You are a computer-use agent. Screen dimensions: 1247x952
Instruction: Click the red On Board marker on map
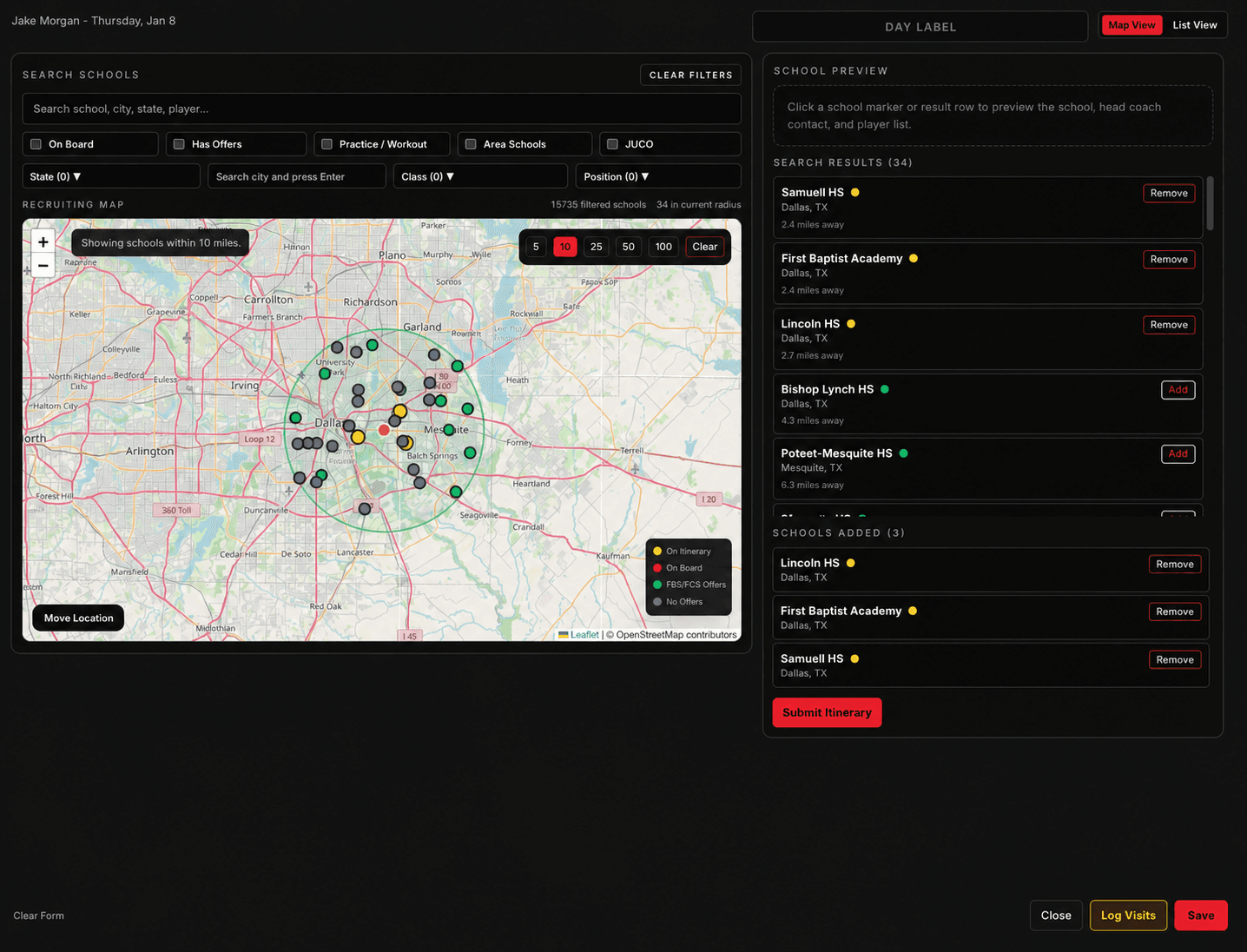coord(384,430)
